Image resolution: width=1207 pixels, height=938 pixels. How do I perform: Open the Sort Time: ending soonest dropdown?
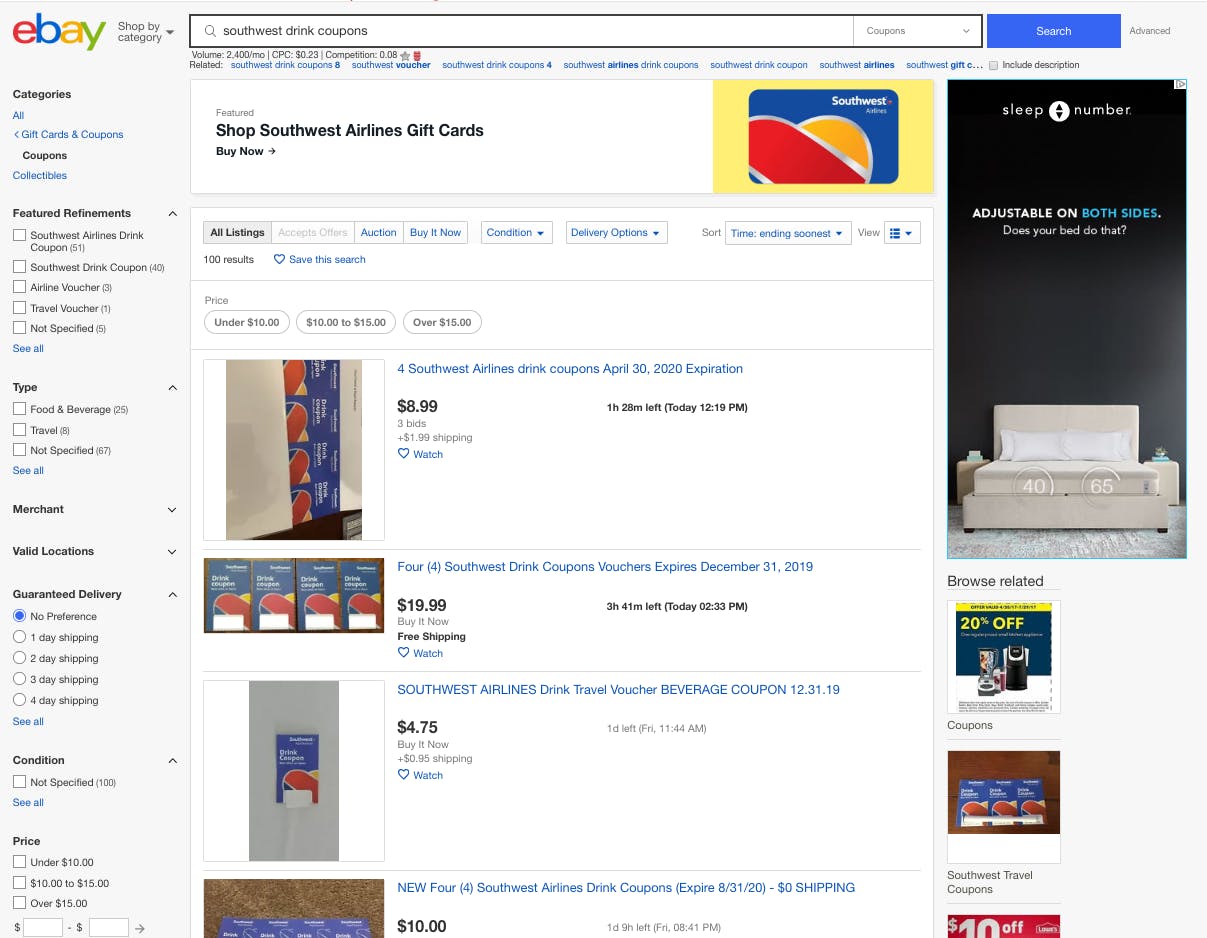tap(788, 233)
